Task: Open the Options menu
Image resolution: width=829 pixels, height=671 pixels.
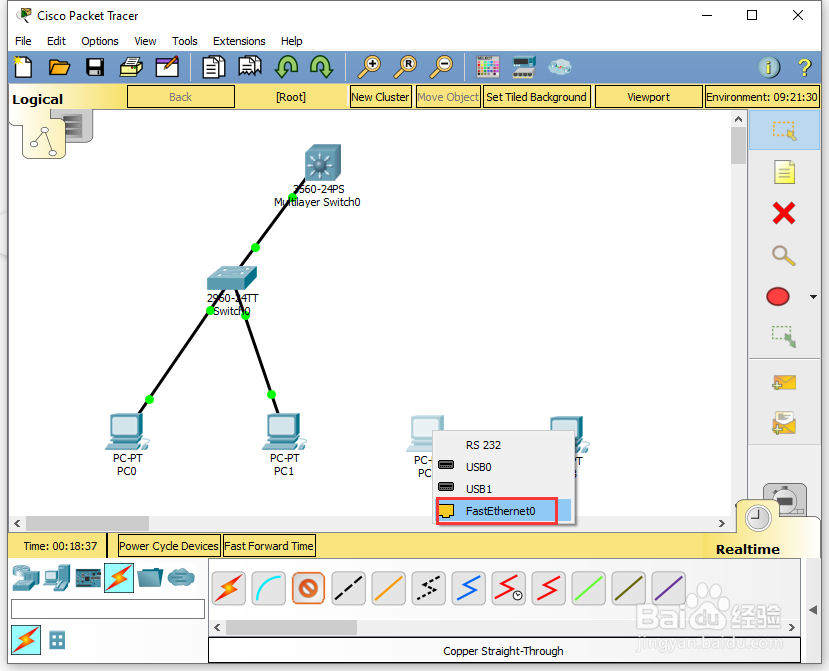Action: (100, 41)
